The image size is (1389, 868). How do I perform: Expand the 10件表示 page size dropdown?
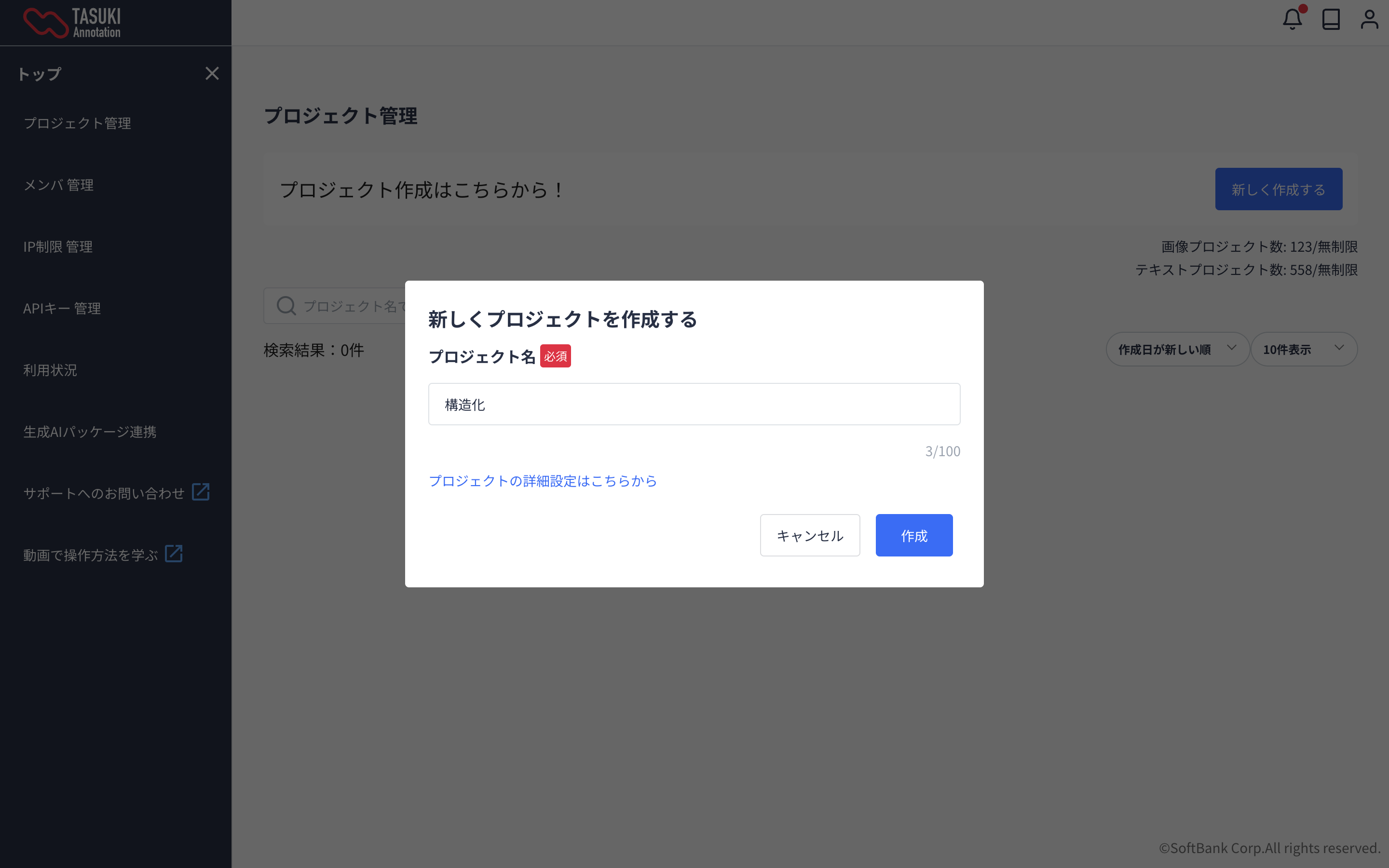(x=1303, y=349)
